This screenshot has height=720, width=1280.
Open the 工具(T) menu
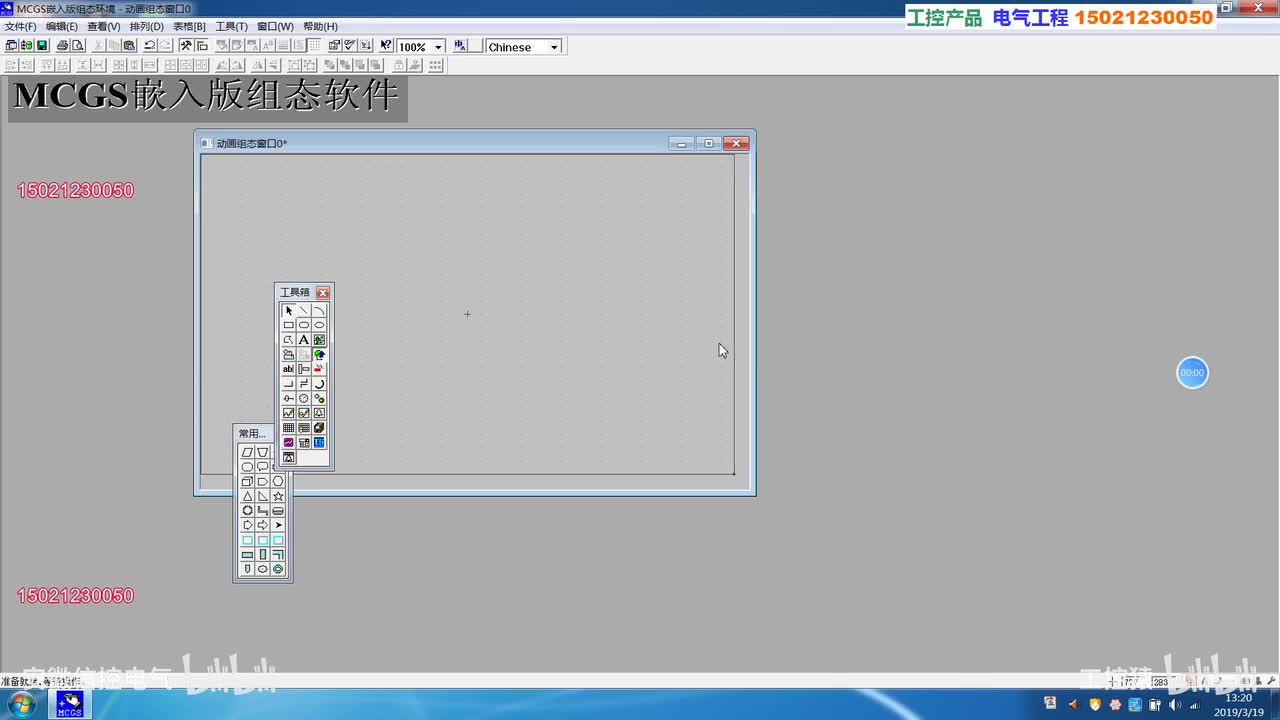point(232,26)
